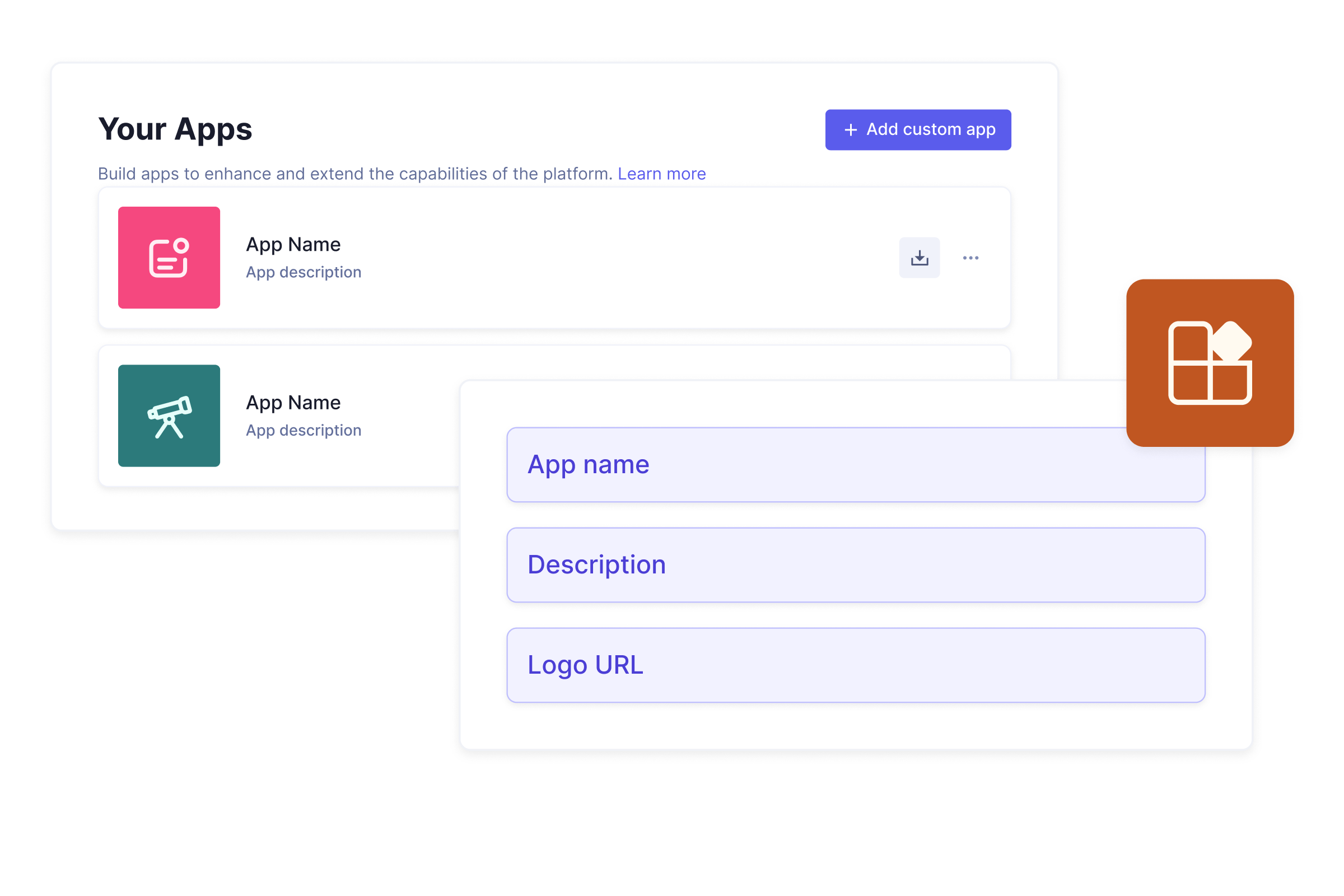Open the three-dots more options menu
Viewport: 1344px width, 896px height.
pyautogui.click(x=970, y=258)
